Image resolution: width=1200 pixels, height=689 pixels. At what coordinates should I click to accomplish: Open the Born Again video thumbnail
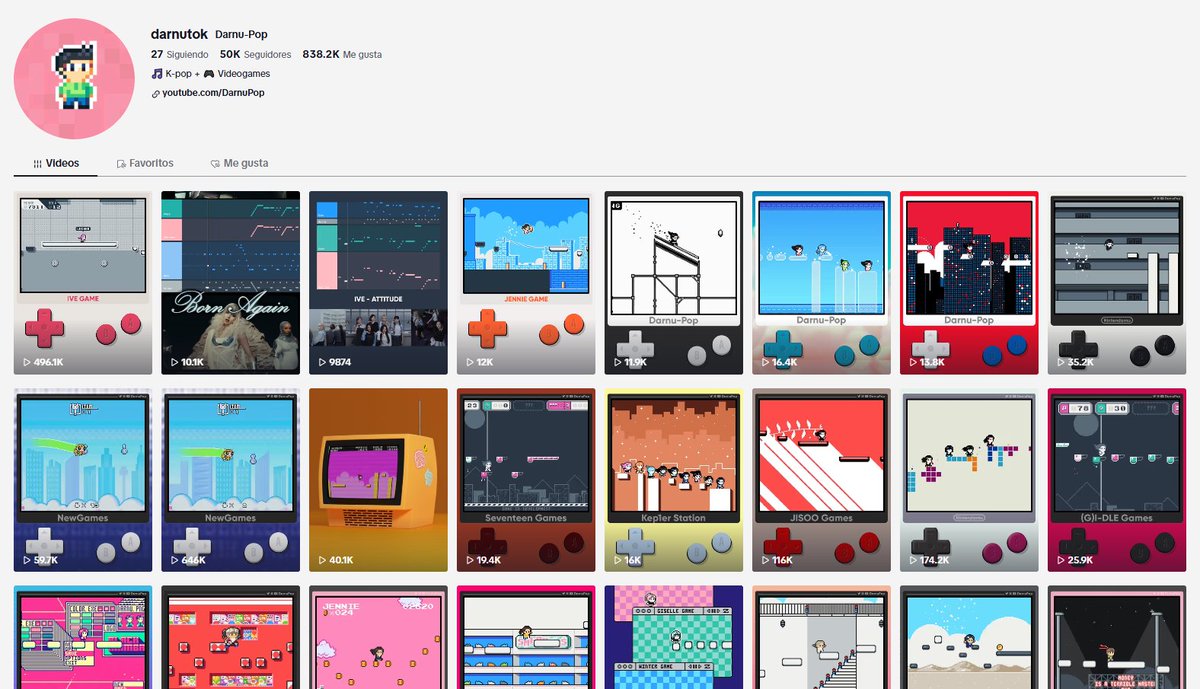tap(231, 282)
